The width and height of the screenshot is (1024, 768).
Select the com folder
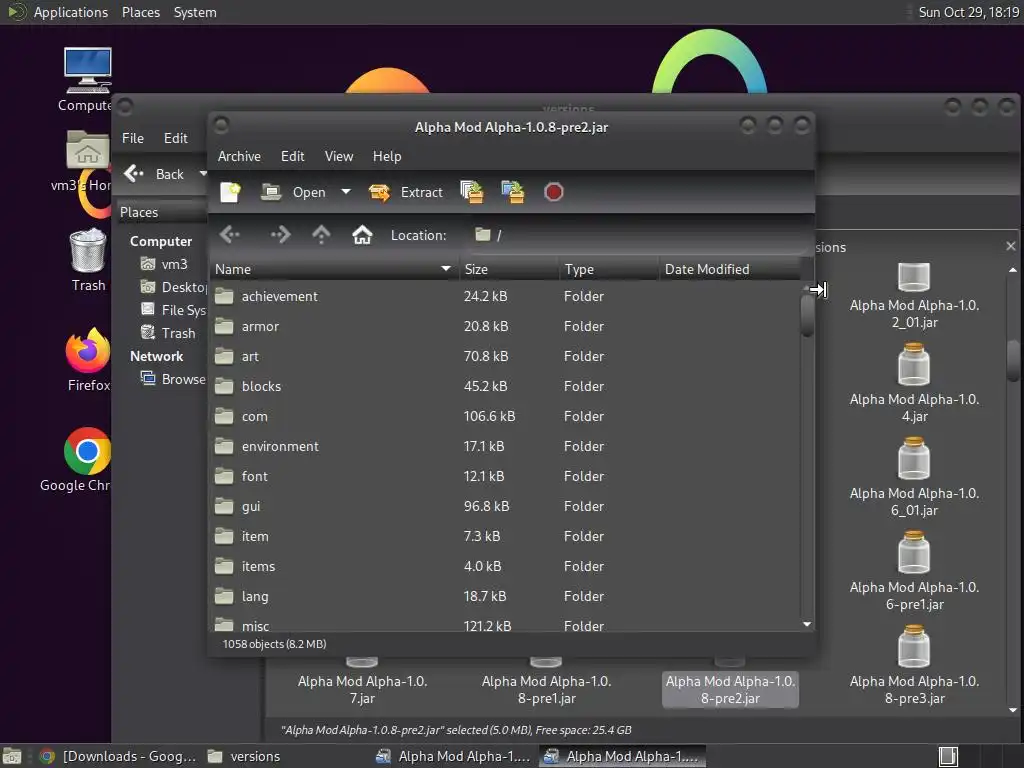(x=505, y=417)
